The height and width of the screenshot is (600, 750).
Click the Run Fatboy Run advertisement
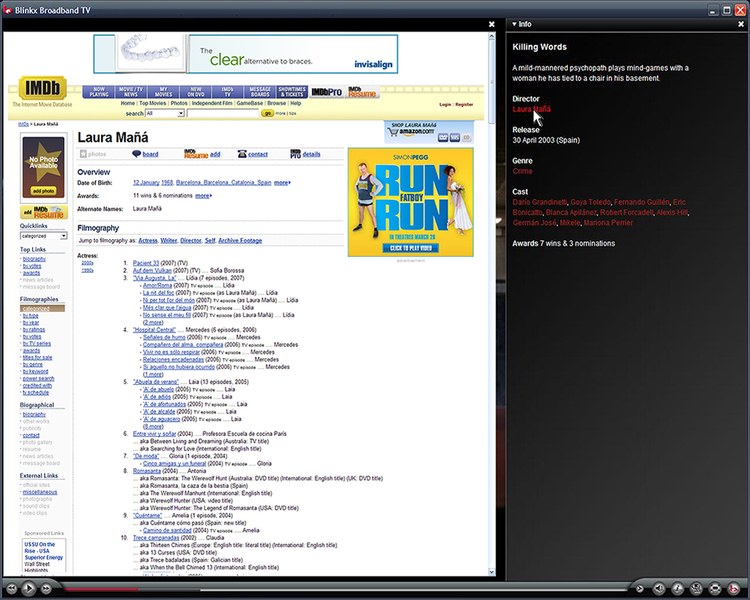coord(411,202)
